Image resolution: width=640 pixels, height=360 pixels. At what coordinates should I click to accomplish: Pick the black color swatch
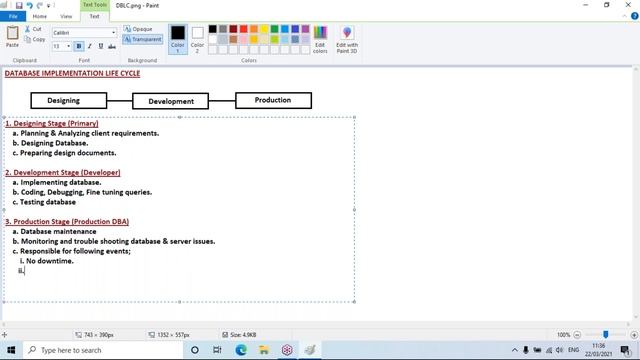(x=213, y=29)
